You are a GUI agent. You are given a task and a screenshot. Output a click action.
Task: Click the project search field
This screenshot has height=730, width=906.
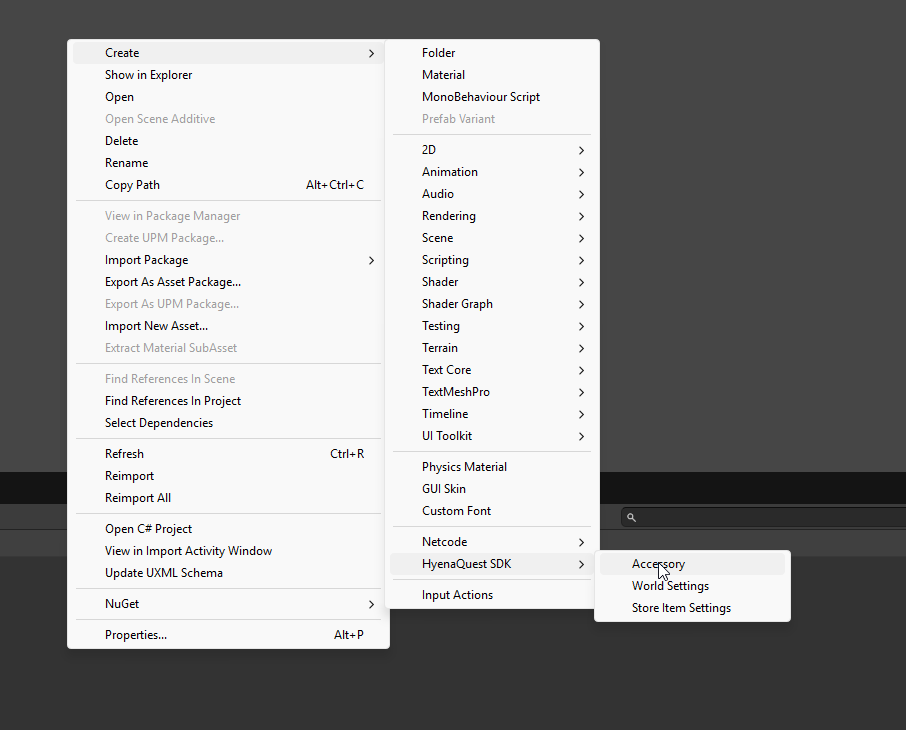point(764,517)
